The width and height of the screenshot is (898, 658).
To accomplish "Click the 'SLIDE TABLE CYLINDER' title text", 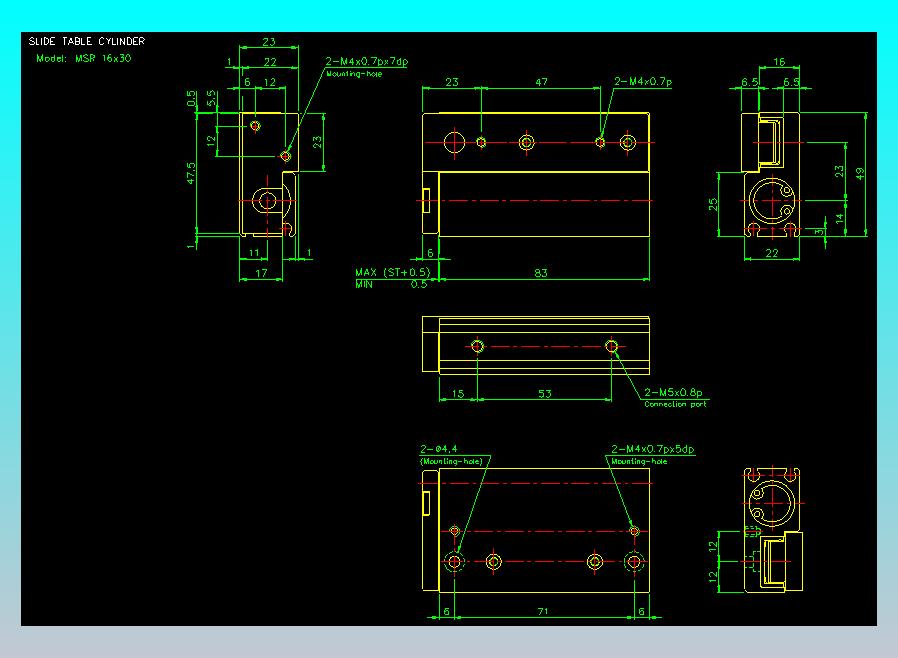I will tap(86, 41).
